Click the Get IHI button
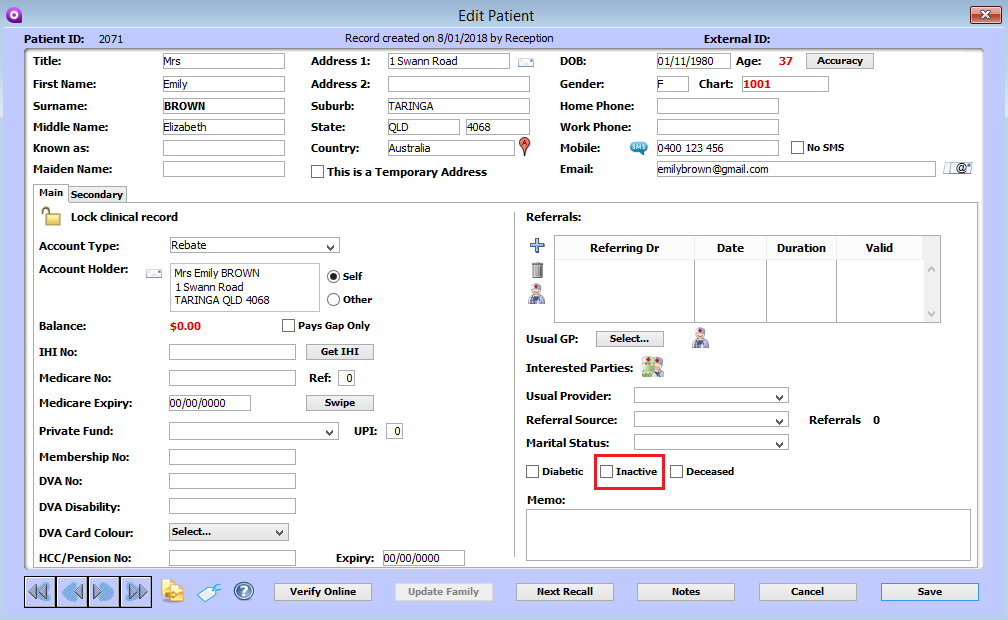 click(x=339, y=352)
